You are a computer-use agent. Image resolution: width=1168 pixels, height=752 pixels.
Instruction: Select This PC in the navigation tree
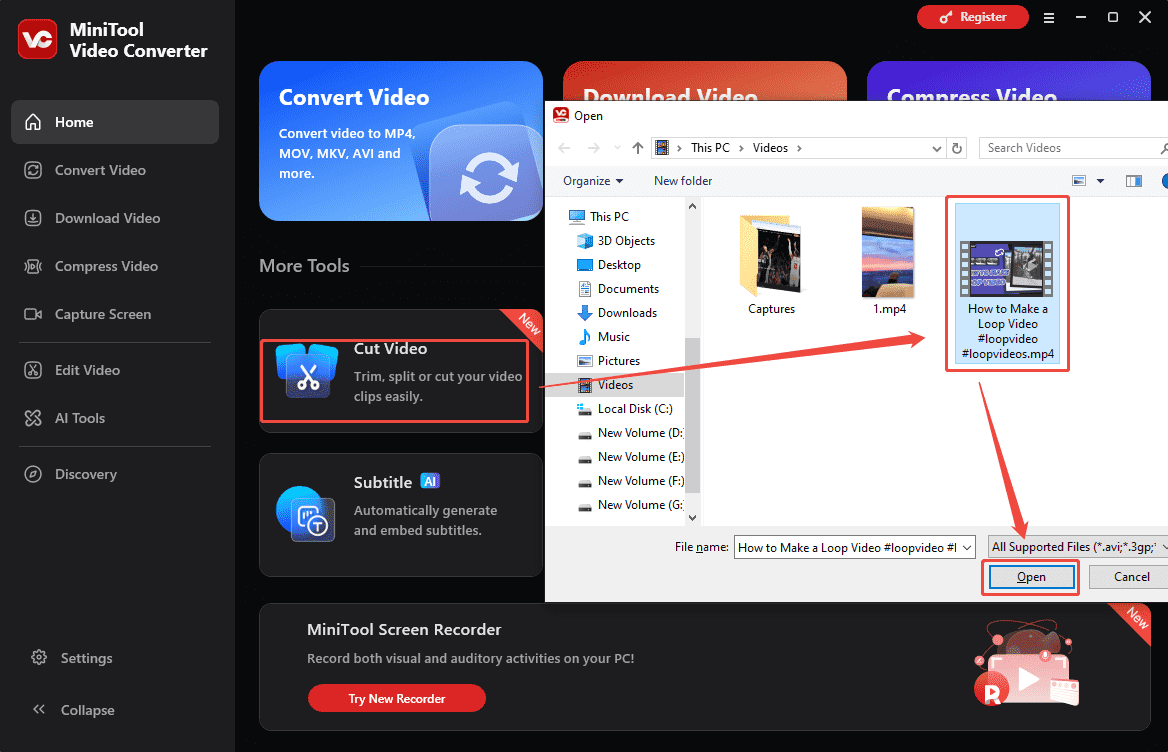click(599, 217)
